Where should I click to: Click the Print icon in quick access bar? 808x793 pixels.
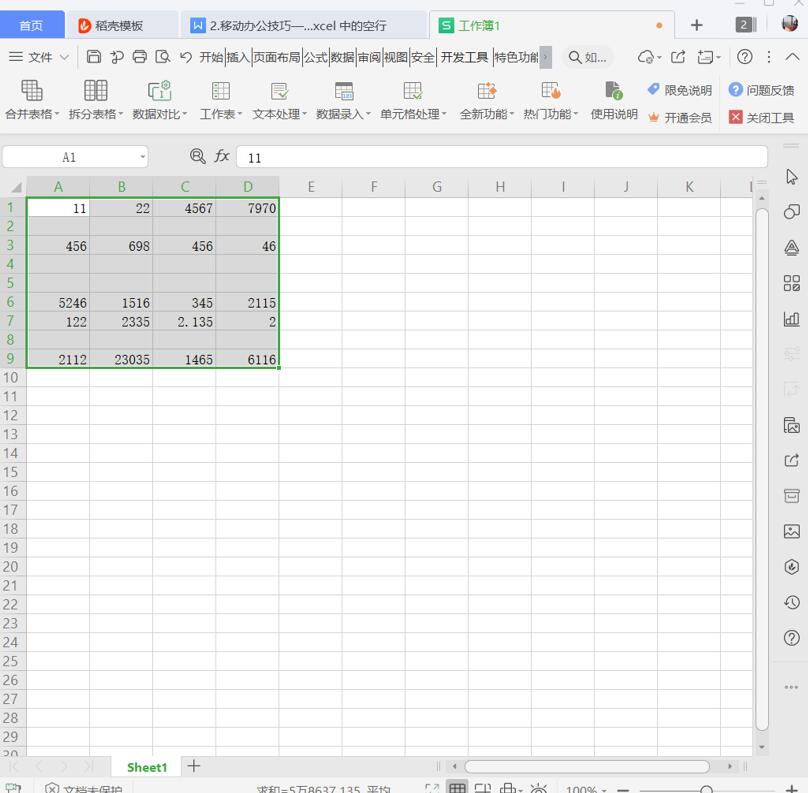click(x=140, y=57)
